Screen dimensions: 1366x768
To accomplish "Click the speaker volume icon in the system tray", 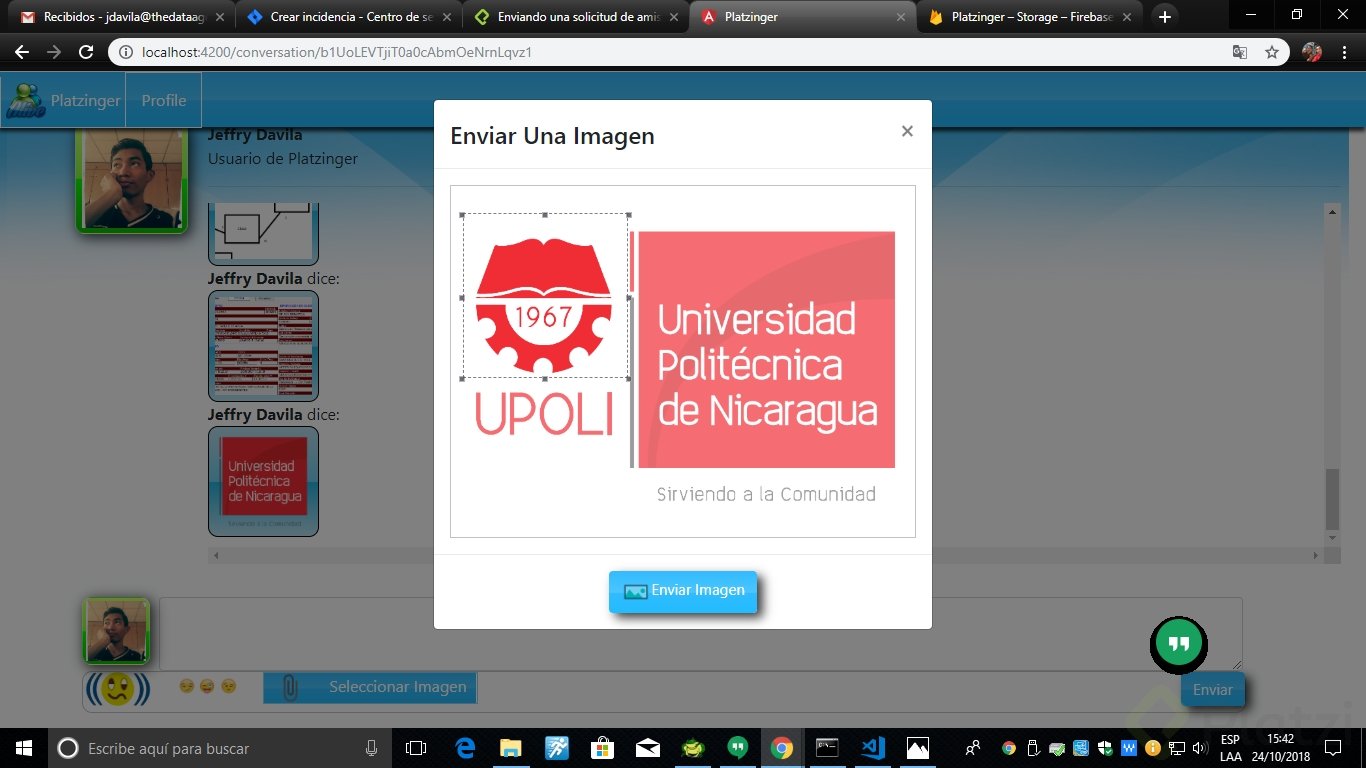I will [1199, 748].
